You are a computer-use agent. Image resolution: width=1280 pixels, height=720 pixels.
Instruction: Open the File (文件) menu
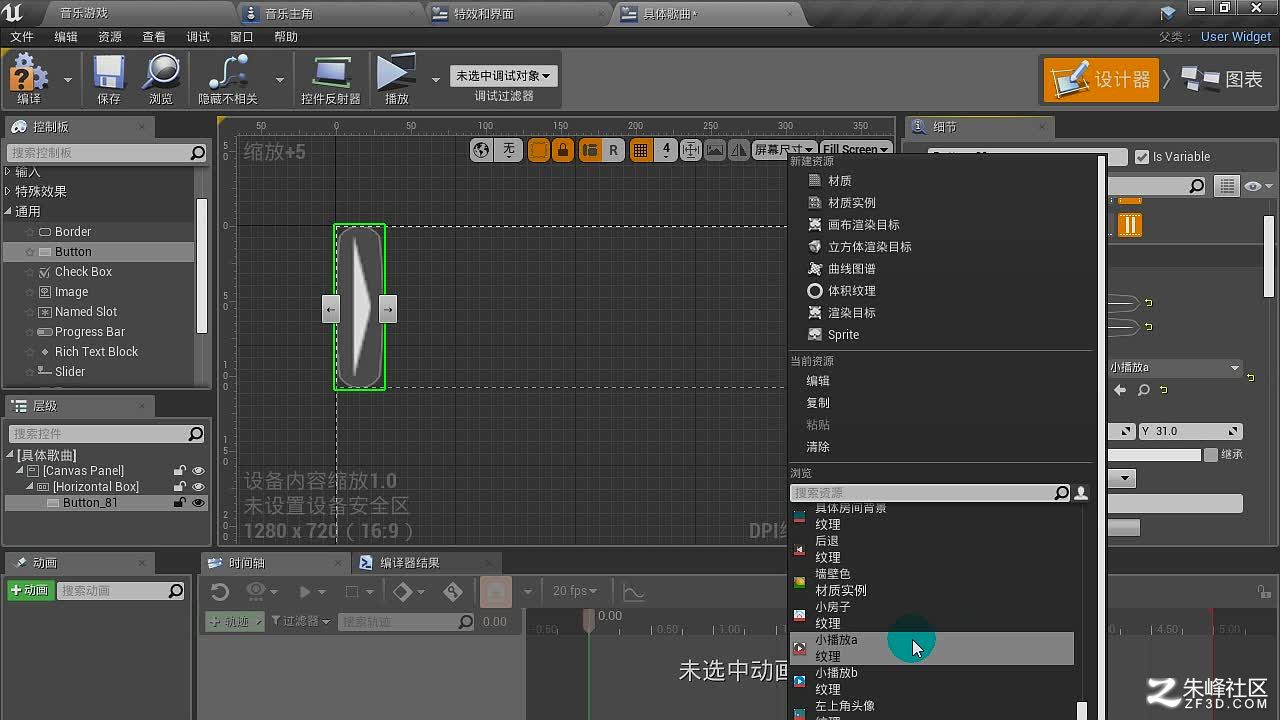[x=22, y=37]
